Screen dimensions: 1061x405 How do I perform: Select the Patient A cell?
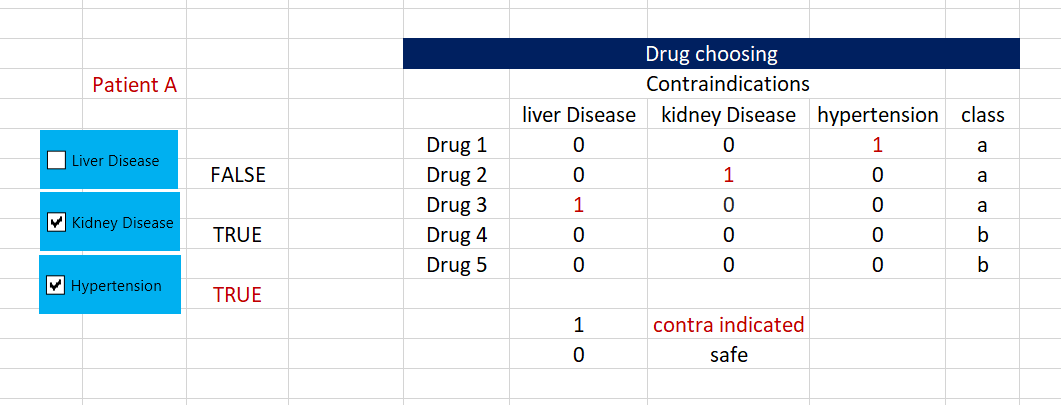point(134,85)
